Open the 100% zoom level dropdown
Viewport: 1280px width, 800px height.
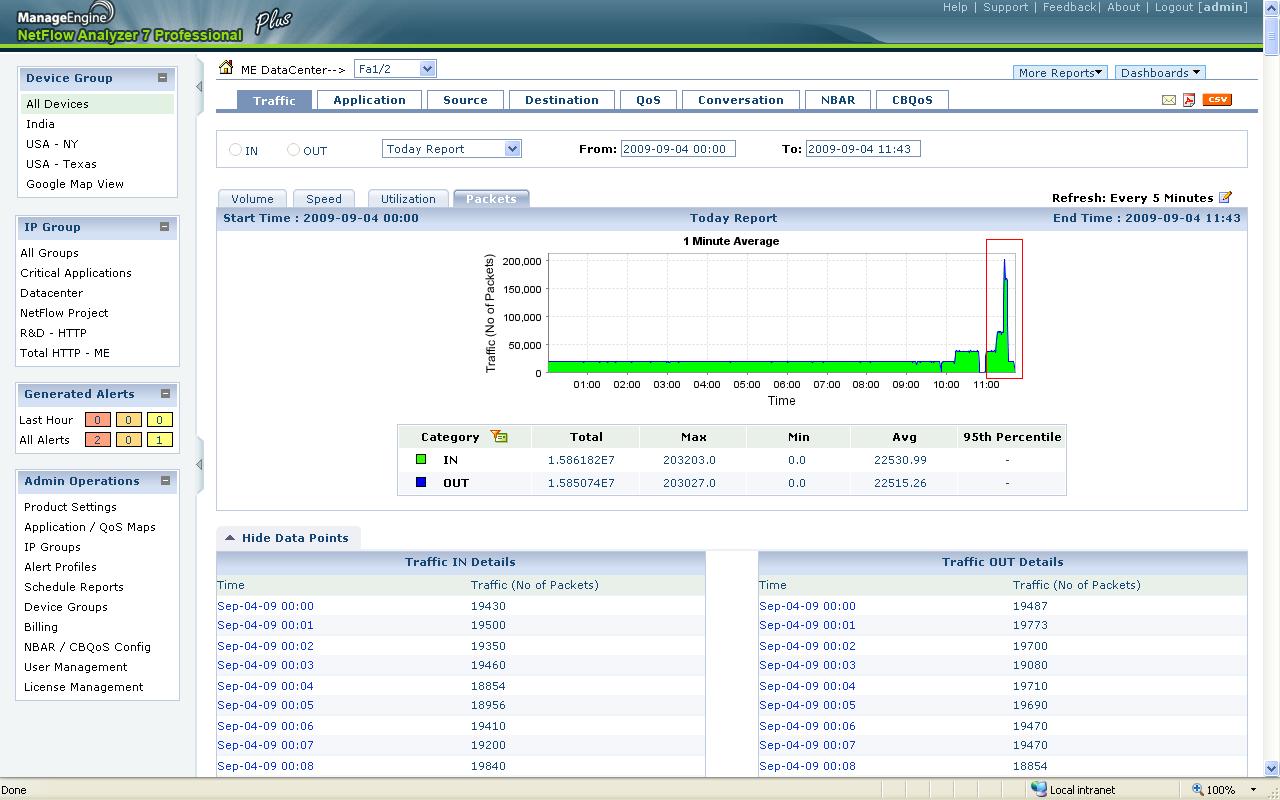click(x=1253, y=790)
